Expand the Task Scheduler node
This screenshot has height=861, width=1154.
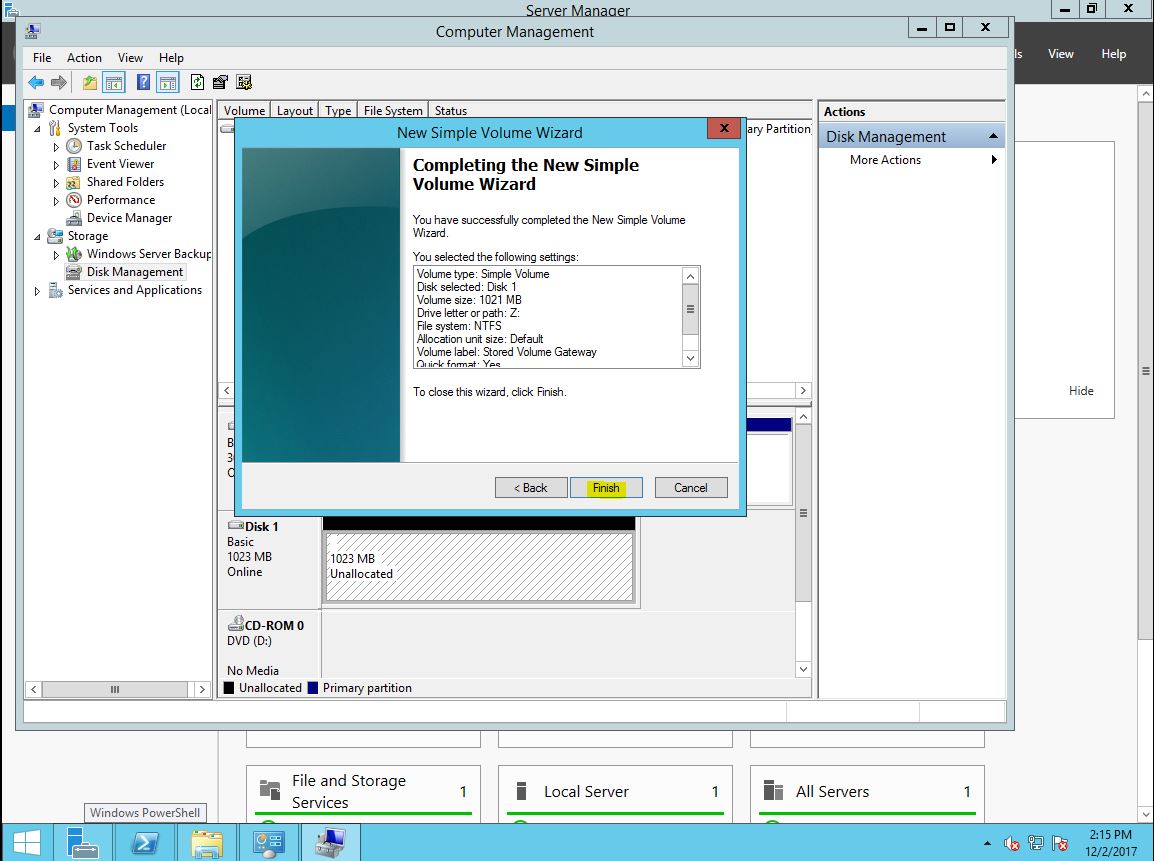coord(57,147)
